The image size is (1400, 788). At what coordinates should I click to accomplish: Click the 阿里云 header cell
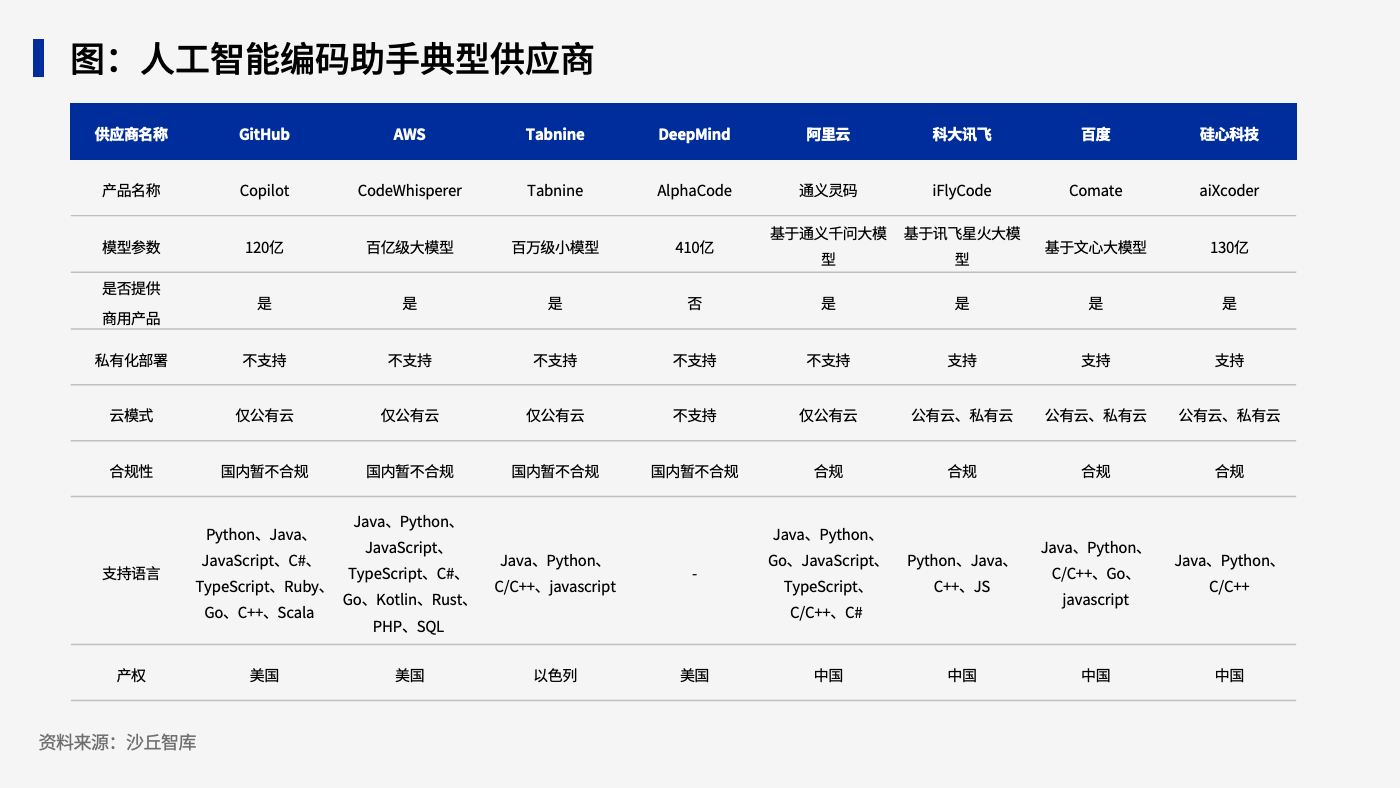(x=828, y=134)
